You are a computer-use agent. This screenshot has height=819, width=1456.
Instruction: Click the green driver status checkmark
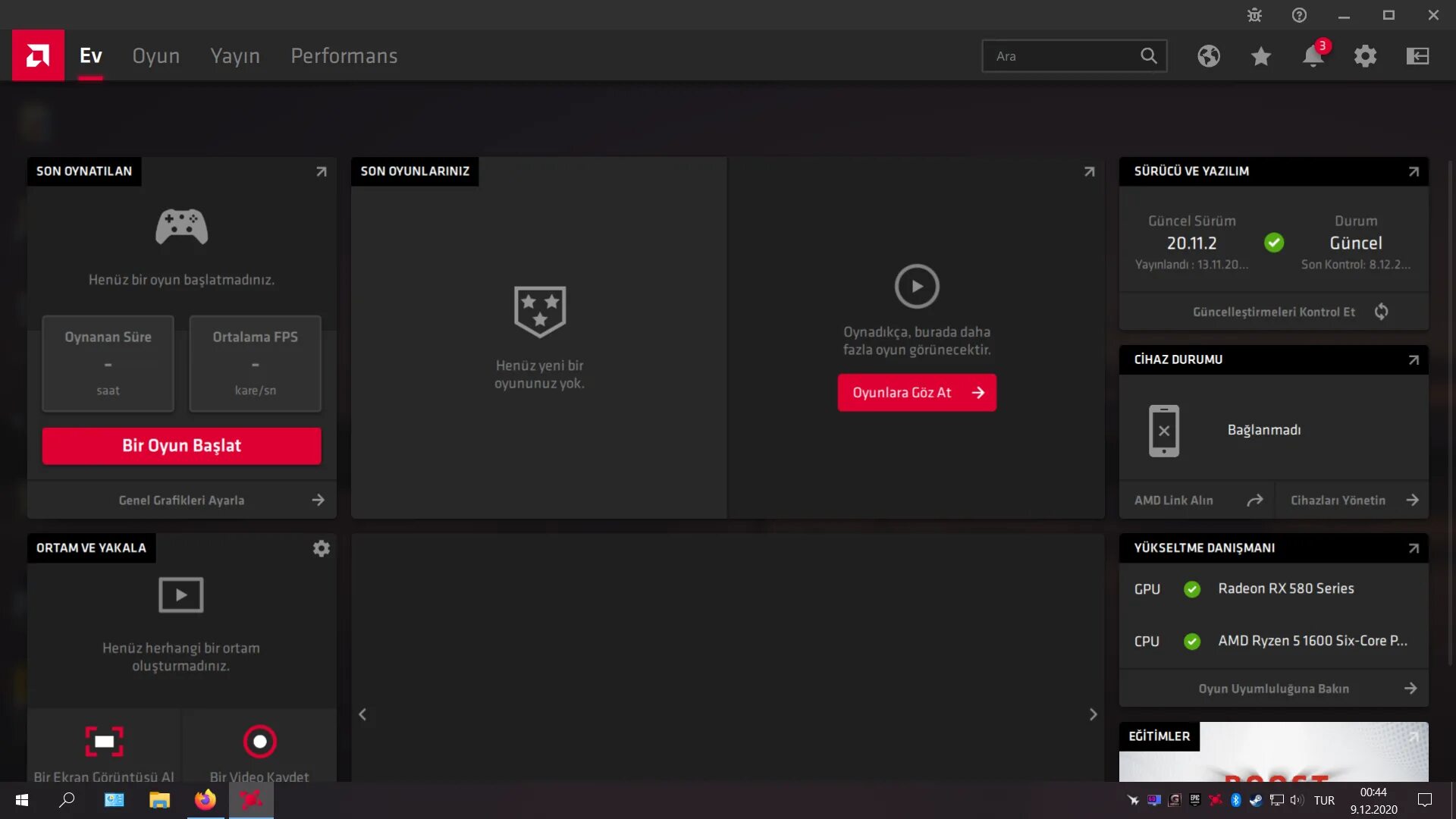(1274, 243)
